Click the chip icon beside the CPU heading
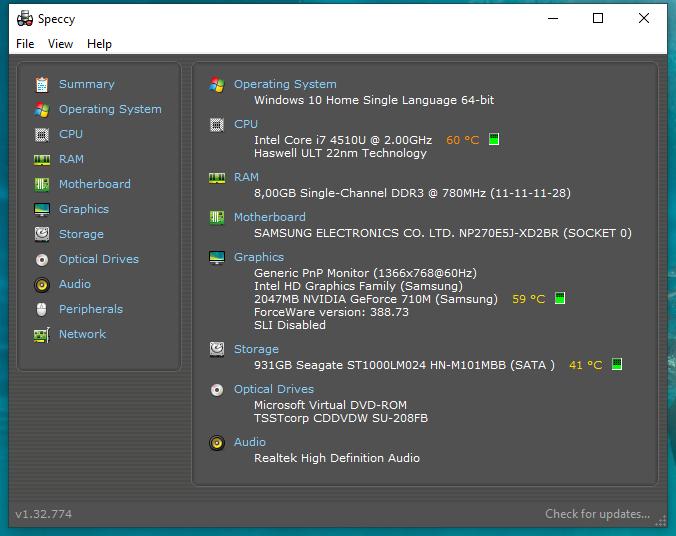 coord(217,125)
